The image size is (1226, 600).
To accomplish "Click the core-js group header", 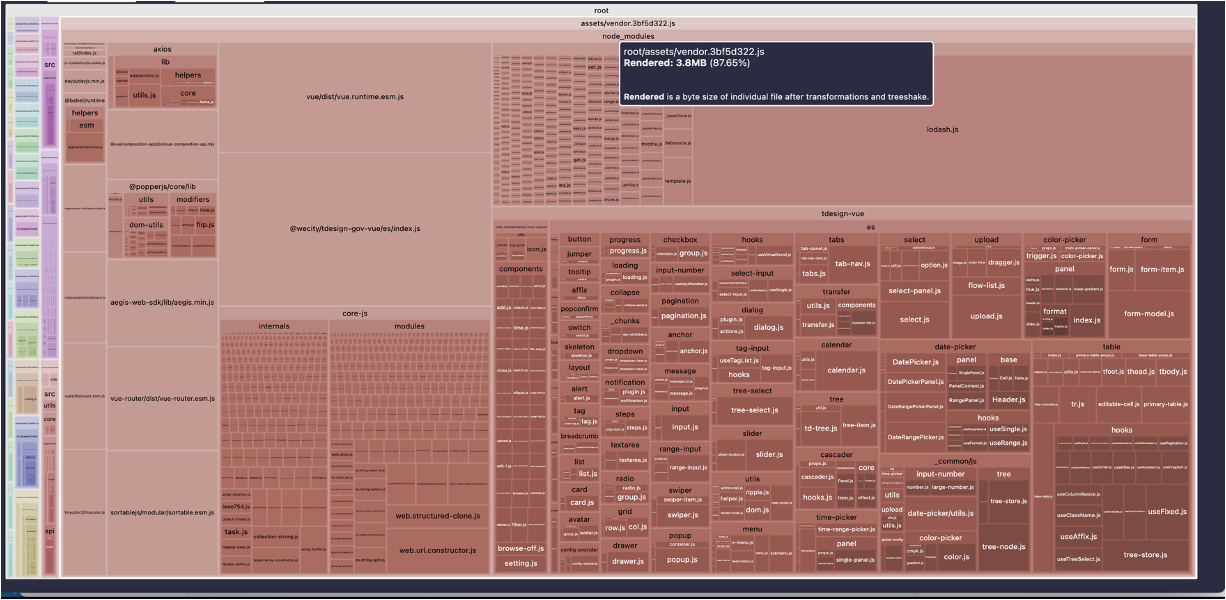I will [356, 313].
